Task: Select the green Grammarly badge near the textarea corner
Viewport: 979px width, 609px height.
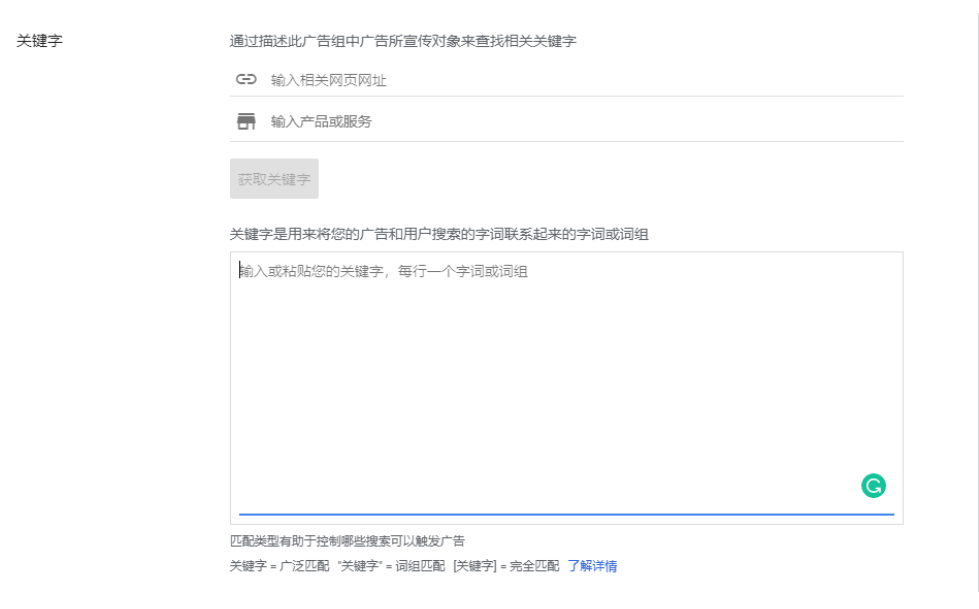Action: coord(873,485)
